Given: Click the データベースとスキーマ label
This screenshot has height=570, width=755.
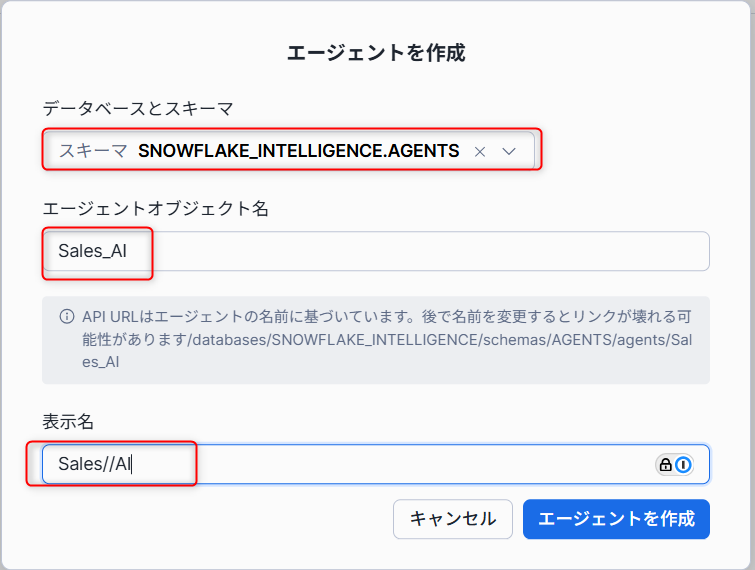Looking at the screenshot, I should (x=137, y=107).
